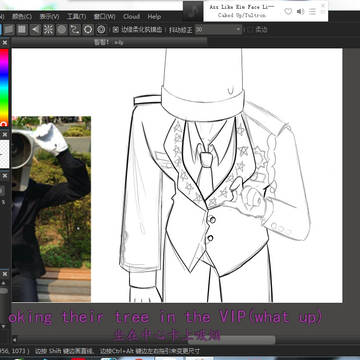This screenshot has width=360, height=360.
Task: Click the horizontal scrollbar thumb below canvas
Action: 231,340
